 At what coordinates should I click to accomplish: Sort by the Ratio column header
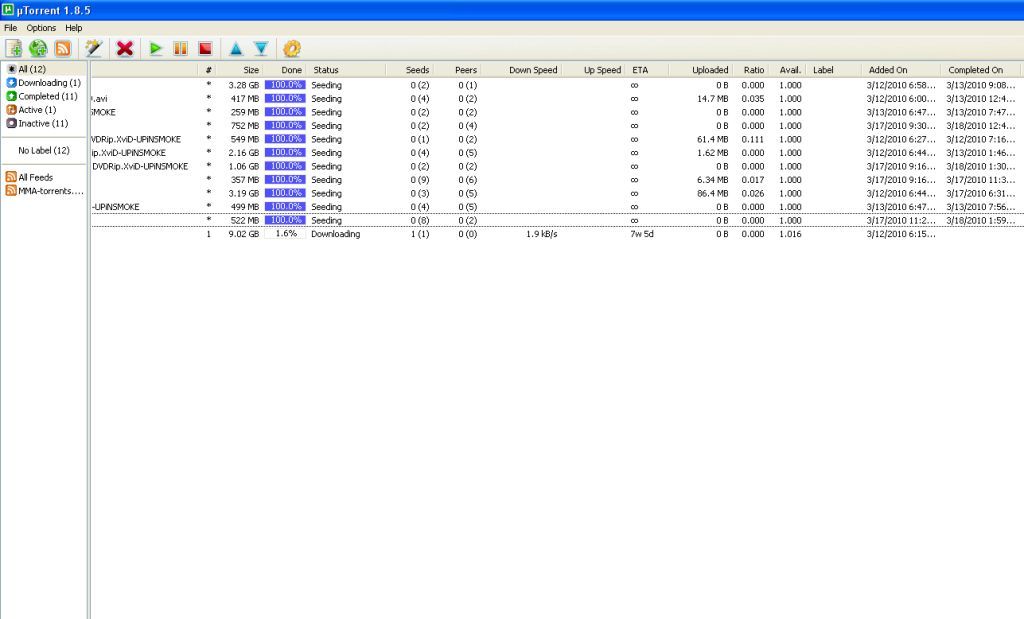[750, 70]
